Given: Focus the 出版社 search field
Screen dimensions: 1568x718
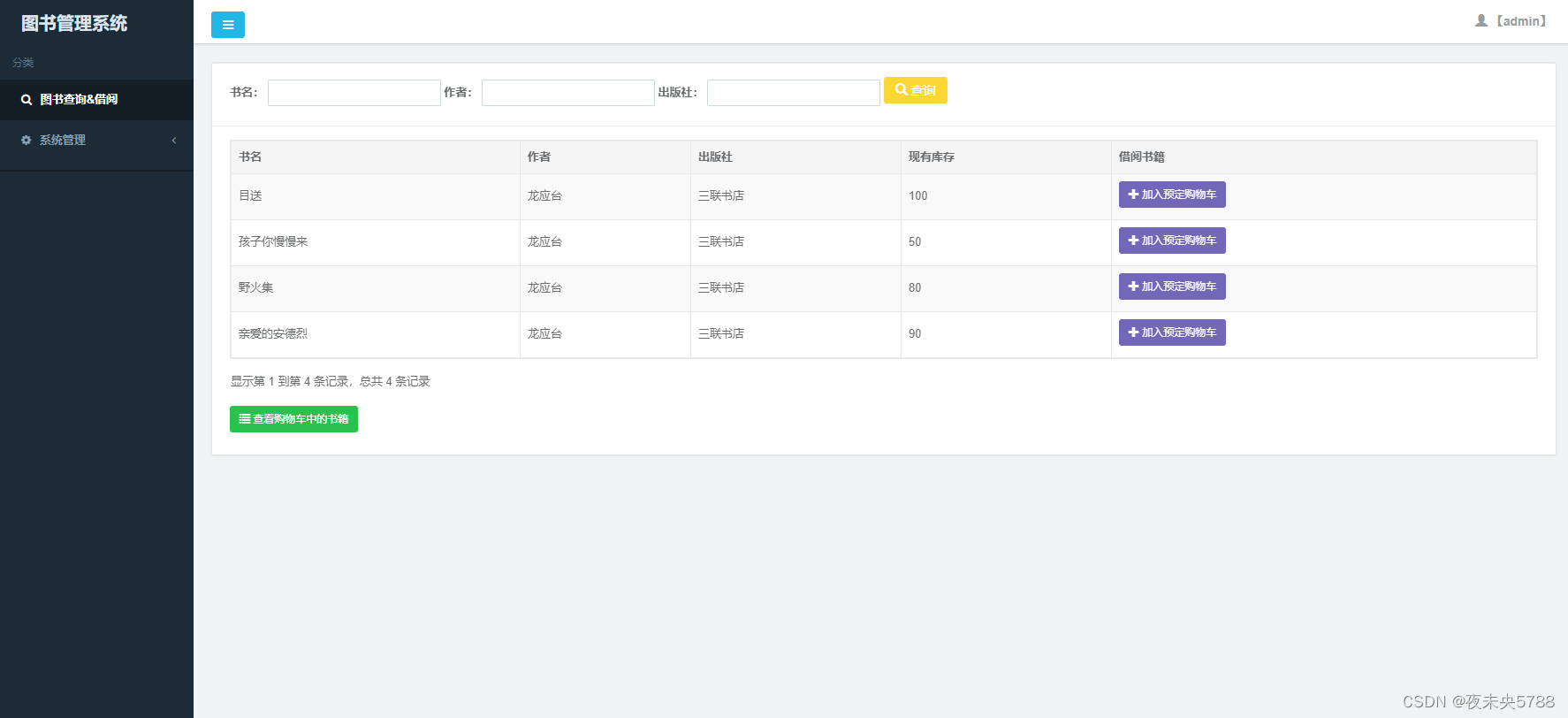Looking at the screenshot, I should [x=794, y=93].
